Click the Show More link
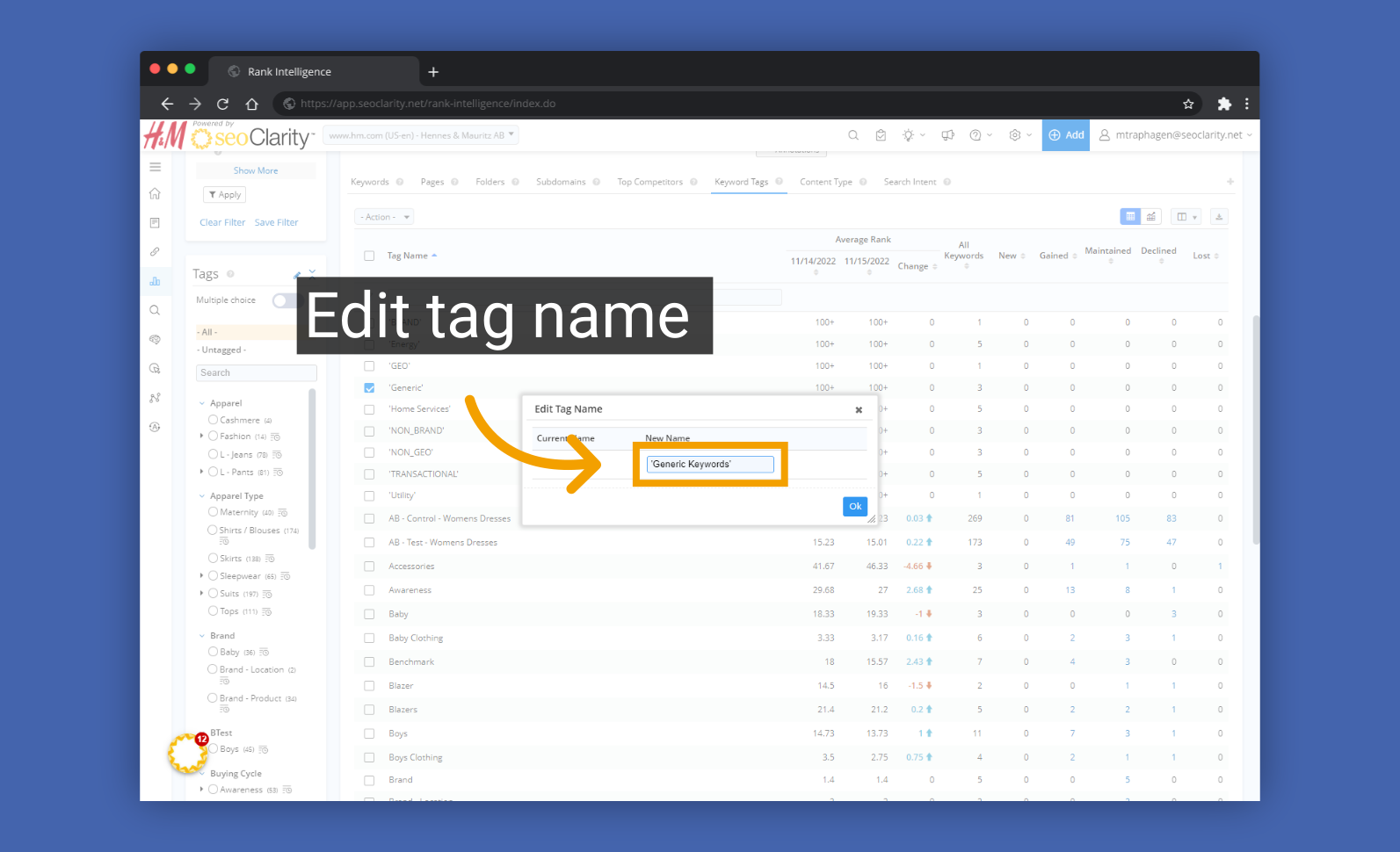The height and width of the screenshot is (852, 1400). coord(256,170)
